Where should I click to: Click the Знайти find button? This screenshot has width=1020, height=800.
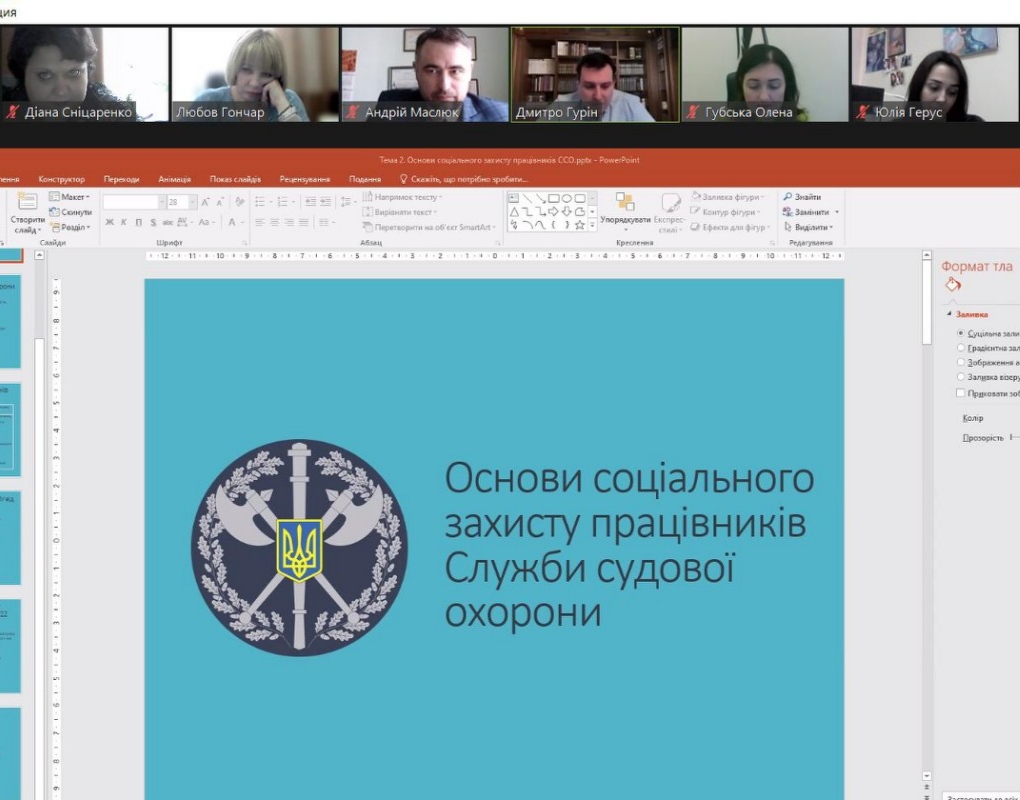[x=803, y=196]
